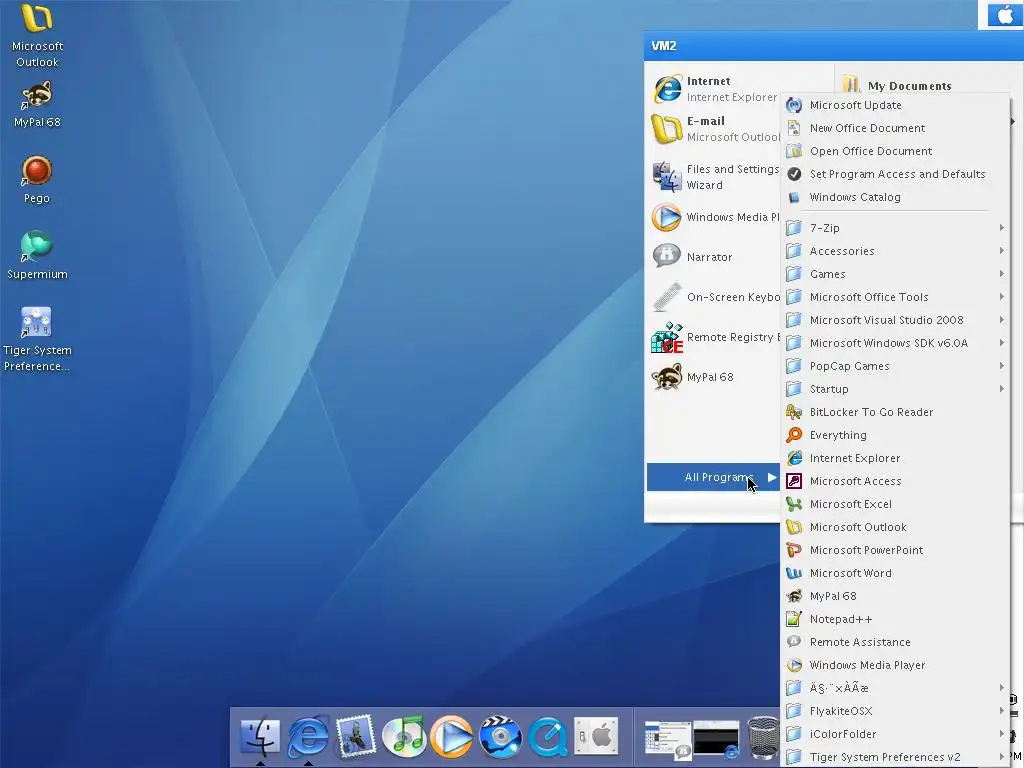Open Windows Media Player recent start item
The width and height of the screenshot is (1024, 768).
coord(715,217)
